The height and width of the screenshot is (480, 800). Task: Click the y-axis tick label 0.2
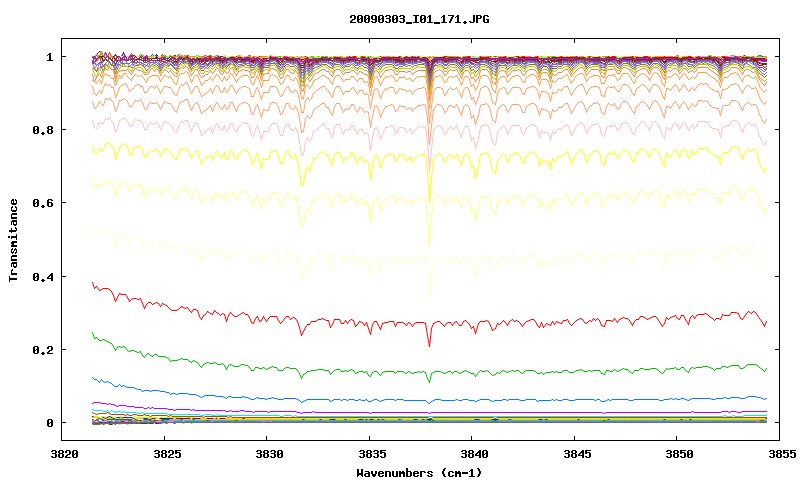(43, 350)
